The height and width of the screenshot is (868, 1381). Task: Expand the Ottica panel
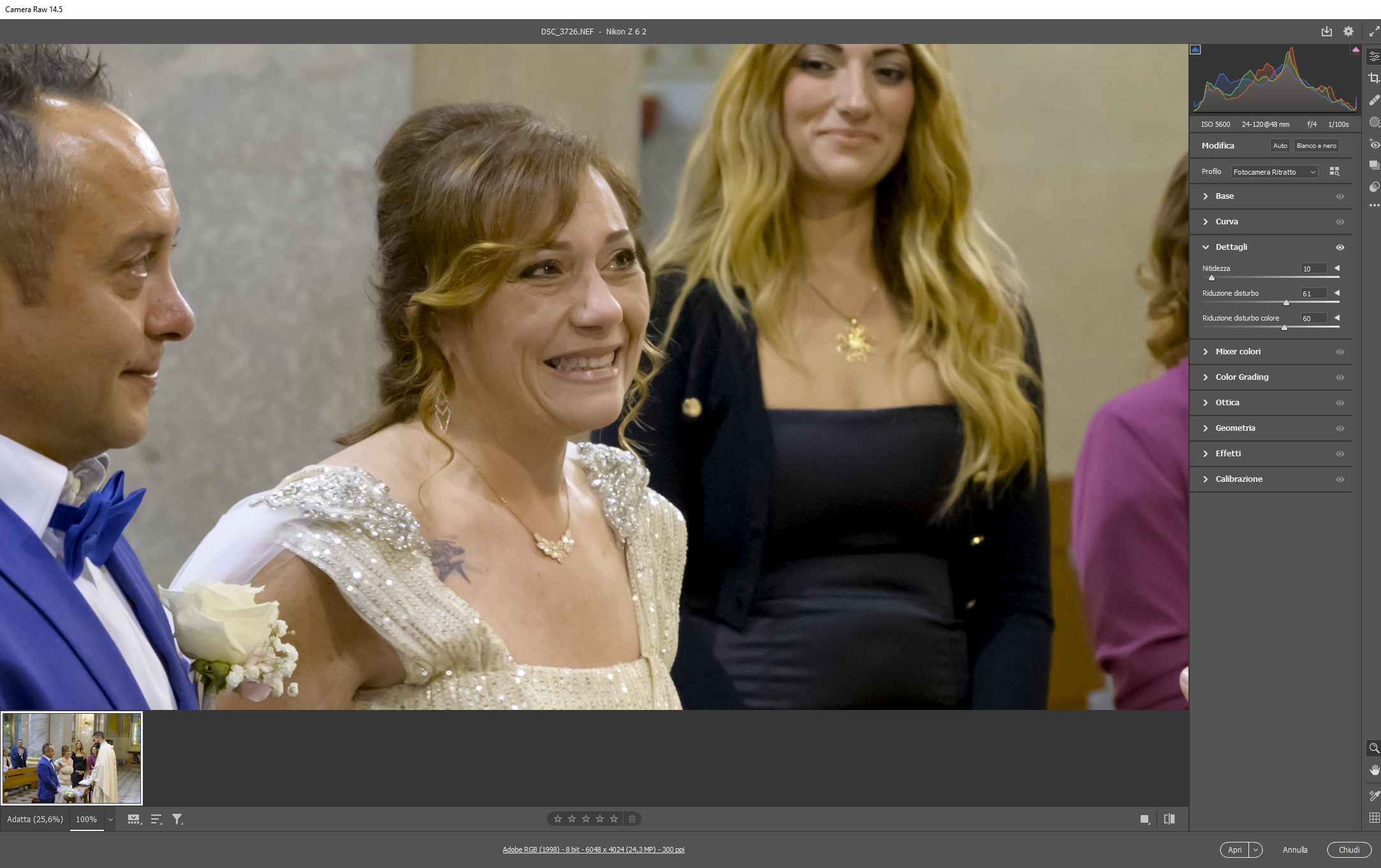(1205, 403)
